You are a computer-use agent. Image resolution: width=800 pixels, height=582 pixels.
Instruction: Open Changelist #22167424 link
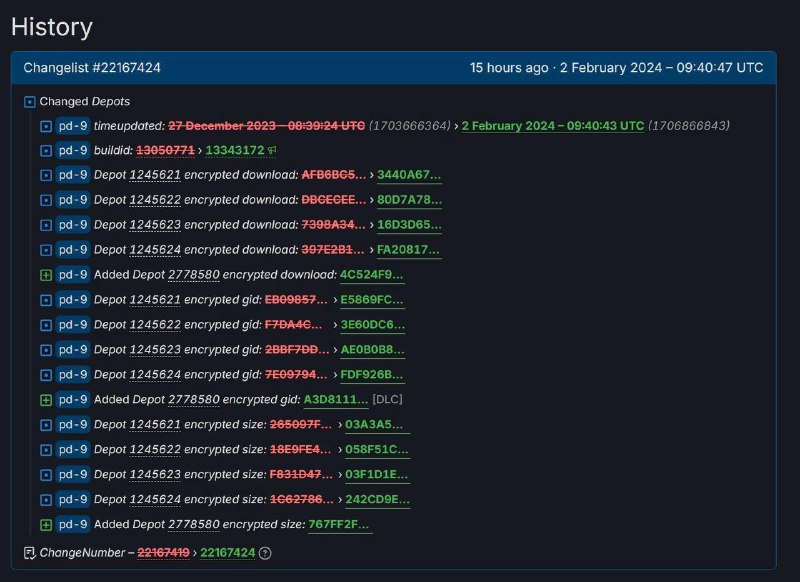coord(93,68)
